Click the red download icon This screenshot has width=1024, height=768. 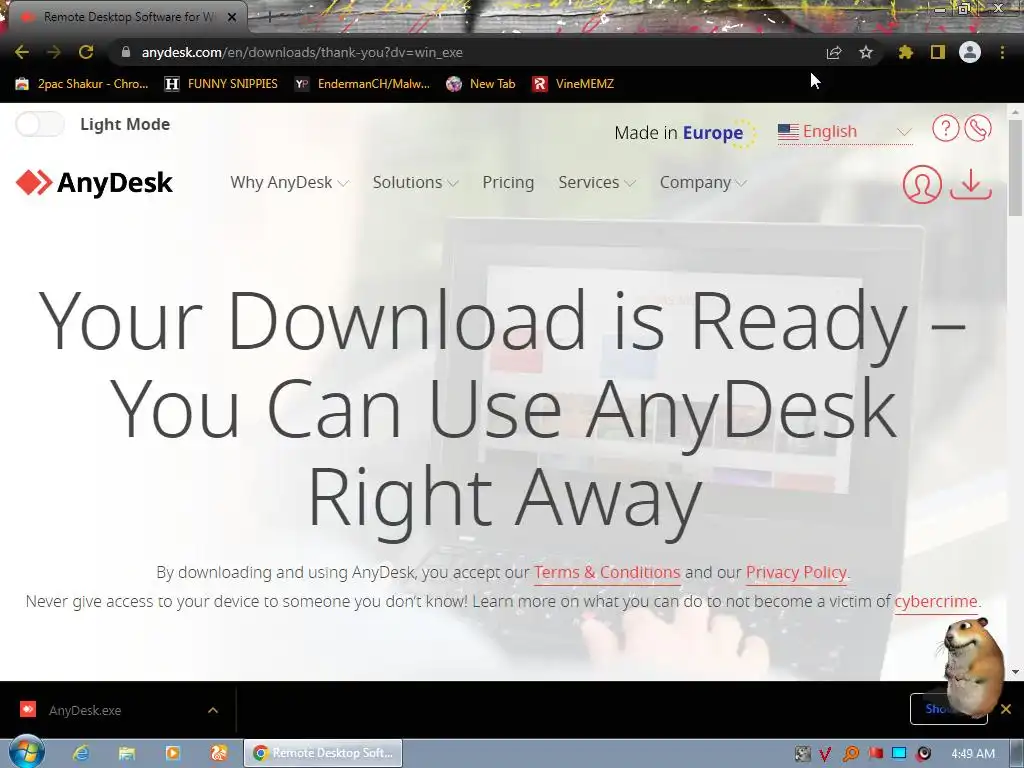tap(971, 184)
